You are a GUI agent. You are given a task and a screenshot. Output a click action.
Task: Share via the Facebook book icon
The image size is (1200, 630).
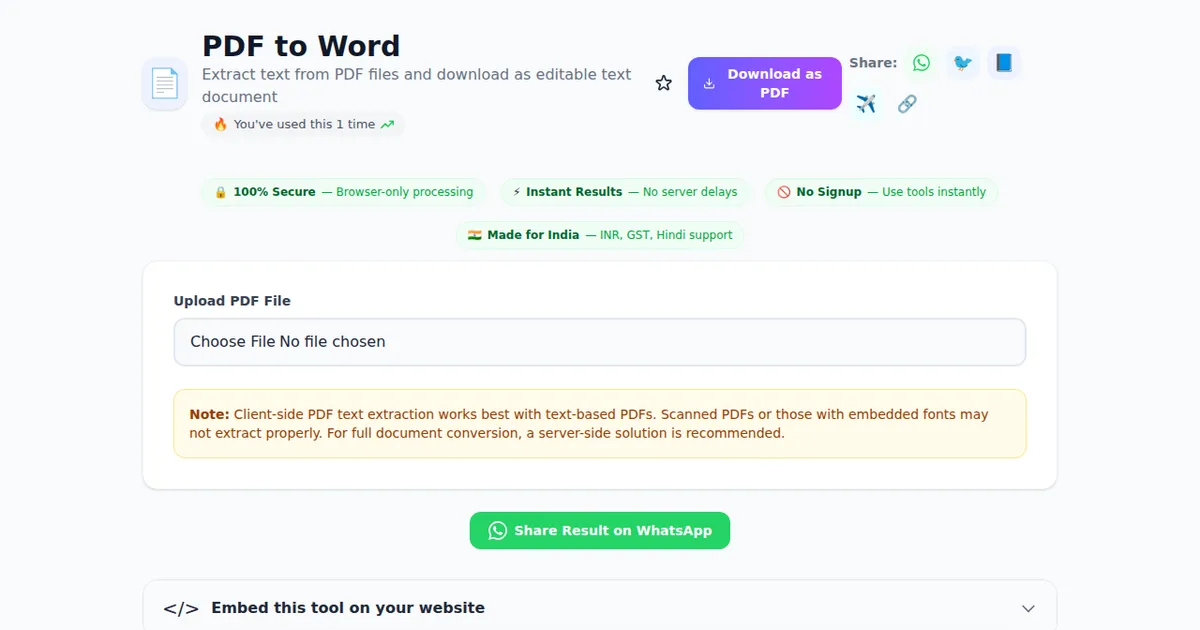[1003, 63]
